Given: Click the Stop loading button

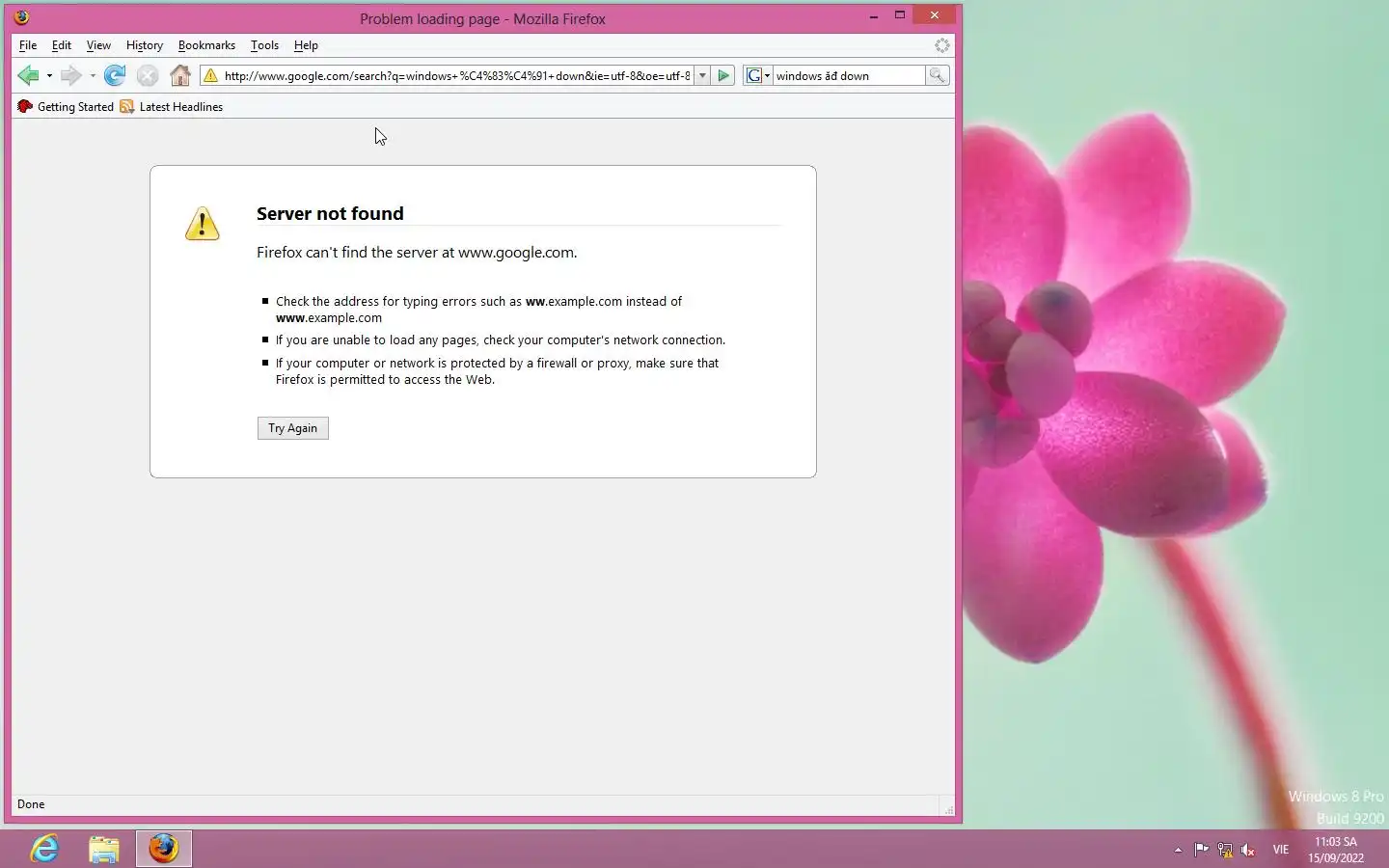Looking at the screenshot, I should pyautogui.click(x=147, y=75).
